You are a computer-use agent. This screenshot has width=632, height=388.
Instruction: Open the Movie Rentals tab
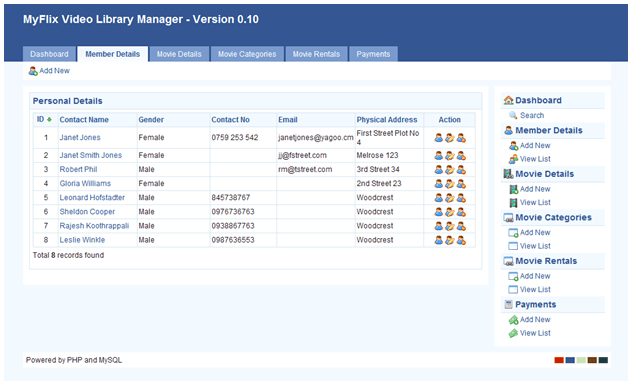tap(316, 54)
